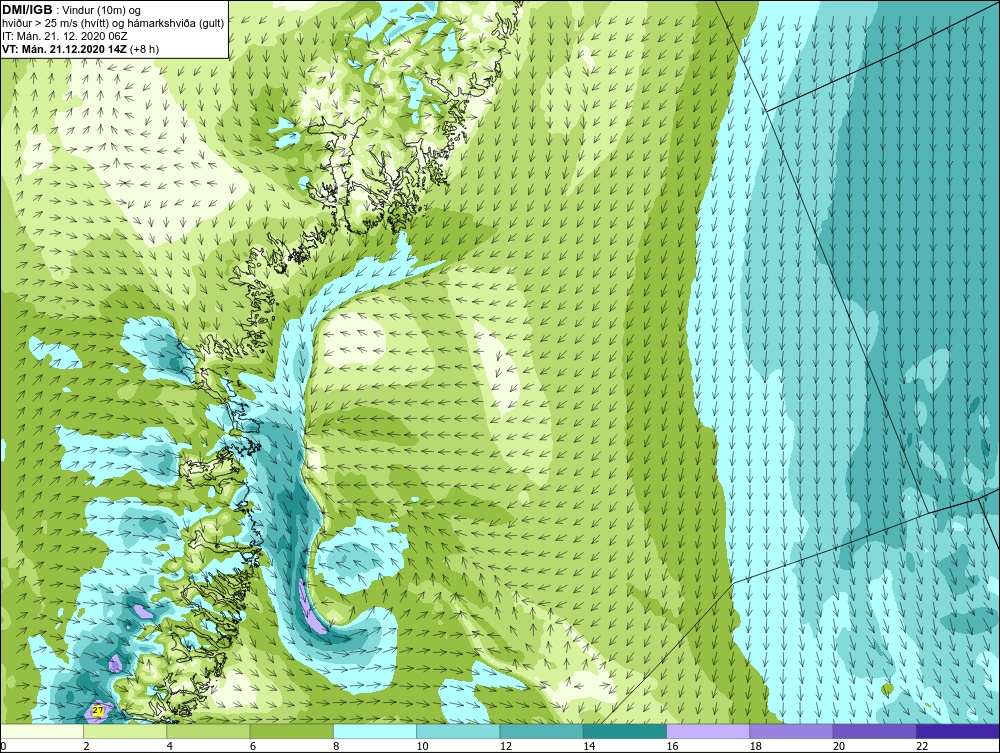
Task: Click the '(+8 h)' forecast offset text
Action: (145, 49)
